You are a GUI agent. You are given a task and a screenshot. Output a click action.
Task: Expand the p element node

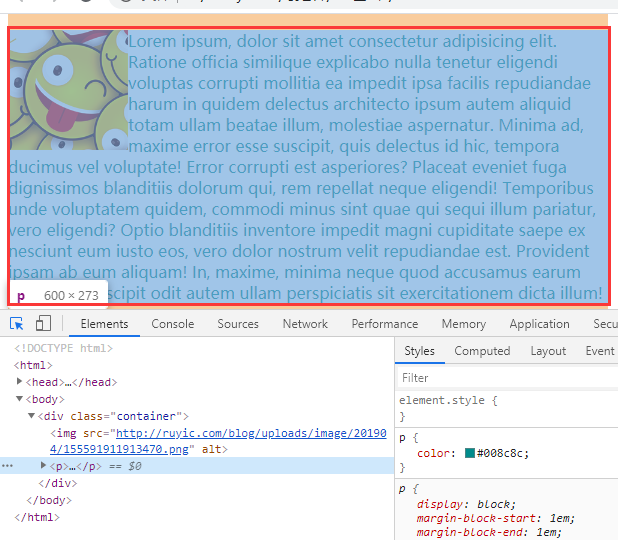pyautogui.click(x=43, y=466)
